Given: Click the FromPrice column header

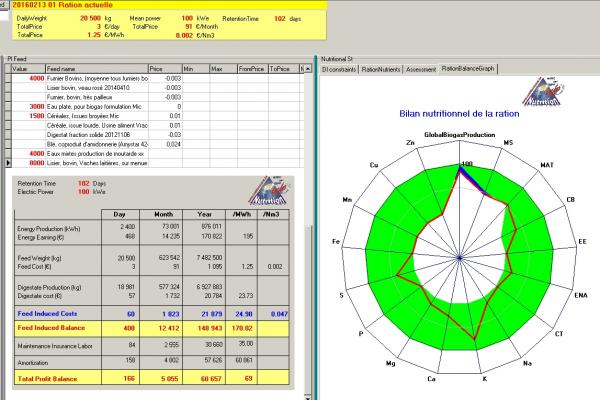Looking at the screenshot, I should tap(253, 69).
